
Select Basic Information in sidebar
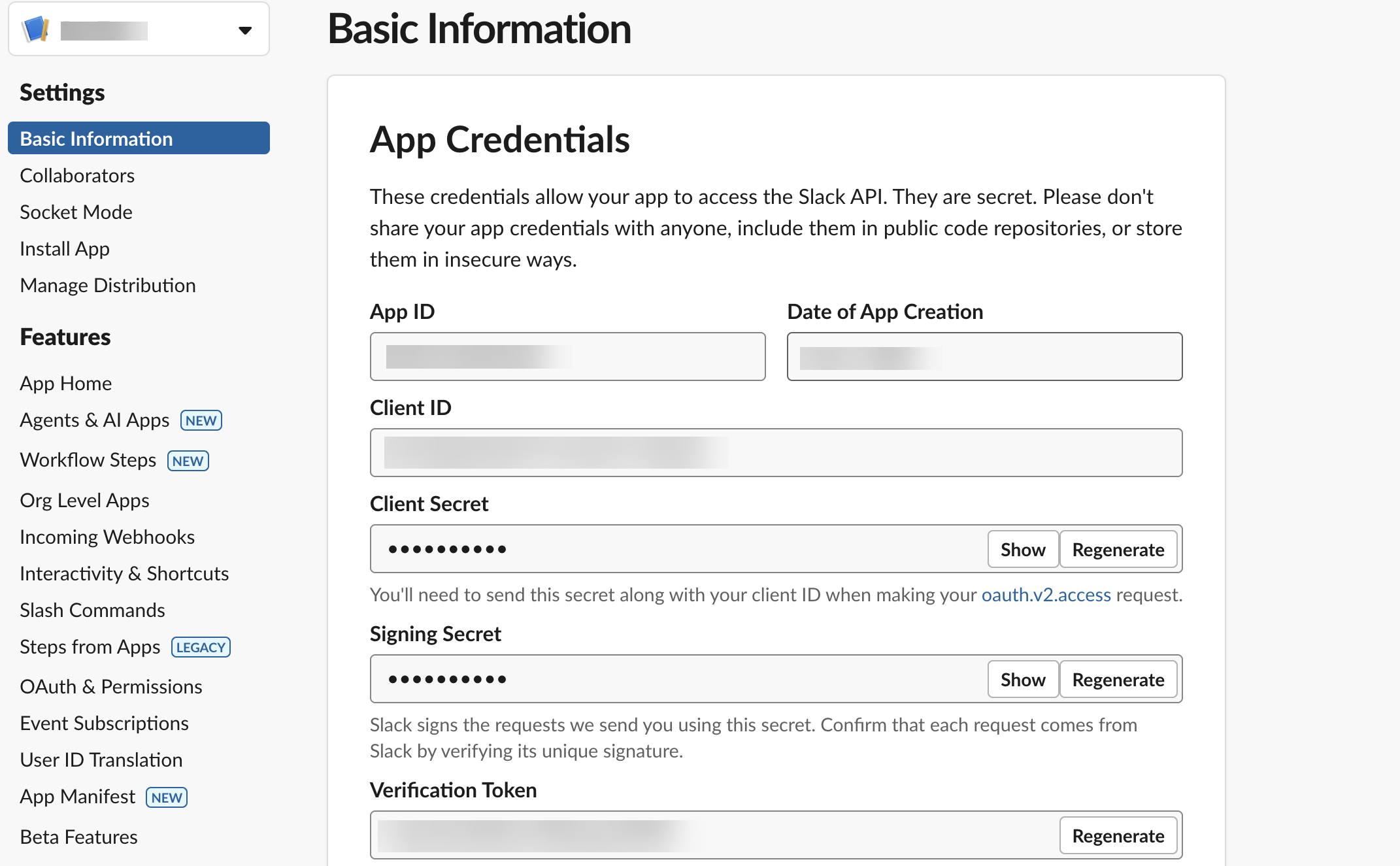tap(139, 139)
